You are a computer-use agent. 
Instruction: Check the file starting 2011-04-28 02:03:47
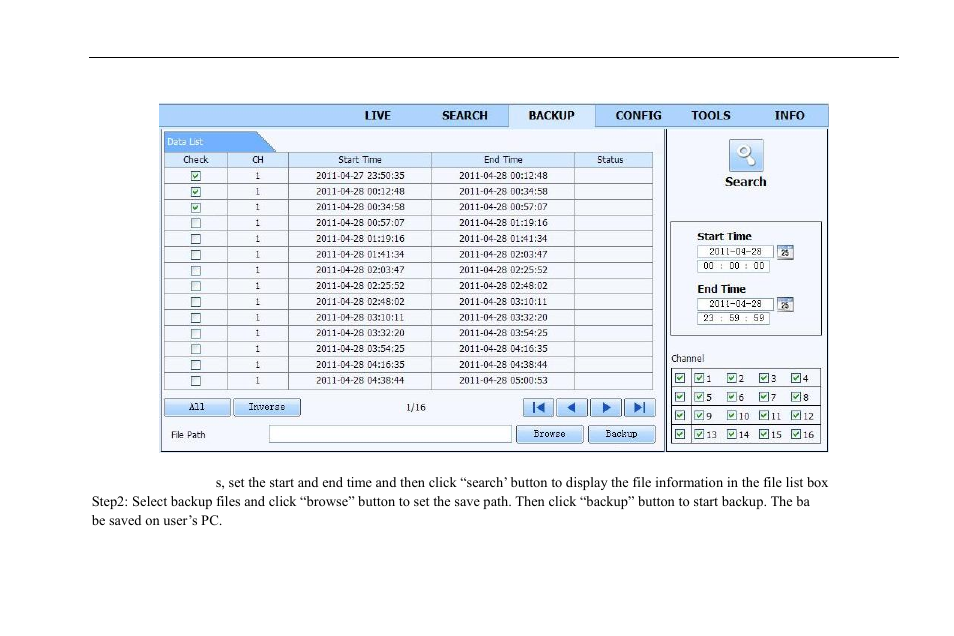point(195,270)
